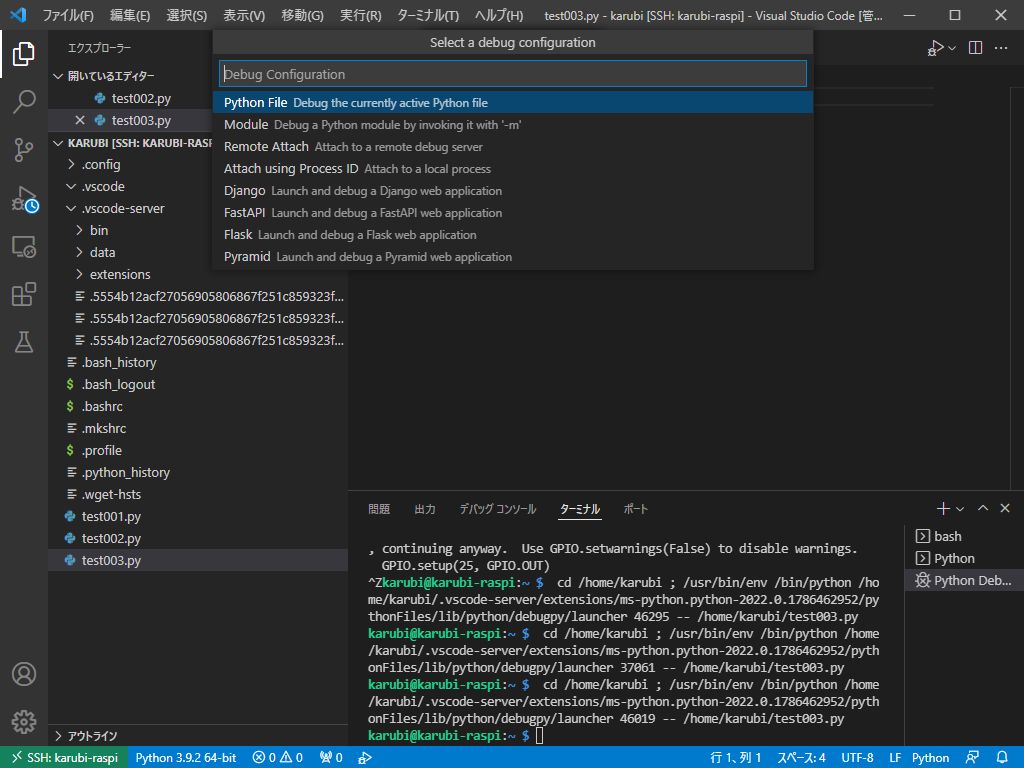Screen dimensions: 1024x768
Task: Choose Flask debug configuration
Action: click(513, 234)
